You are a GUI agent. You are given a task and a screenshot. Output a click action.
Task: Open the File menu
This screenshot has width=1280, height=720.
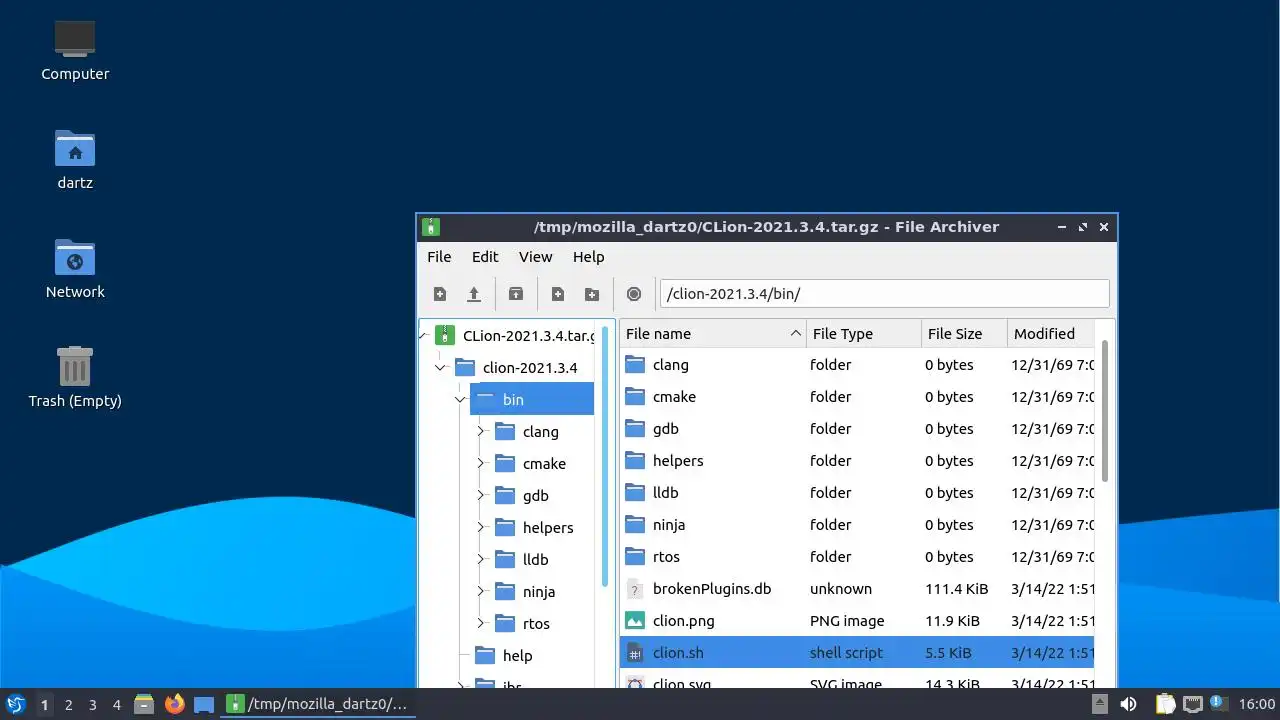(x=439, y=257)
